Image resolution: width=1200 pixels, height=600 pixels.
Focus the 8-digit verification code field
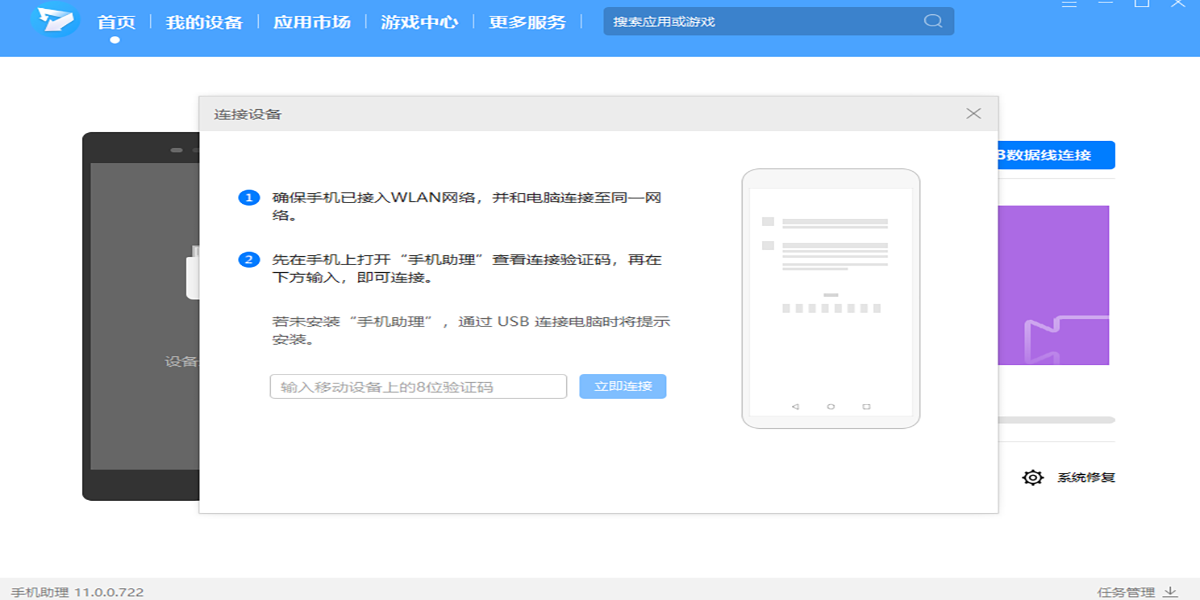[x=418, y=387]
